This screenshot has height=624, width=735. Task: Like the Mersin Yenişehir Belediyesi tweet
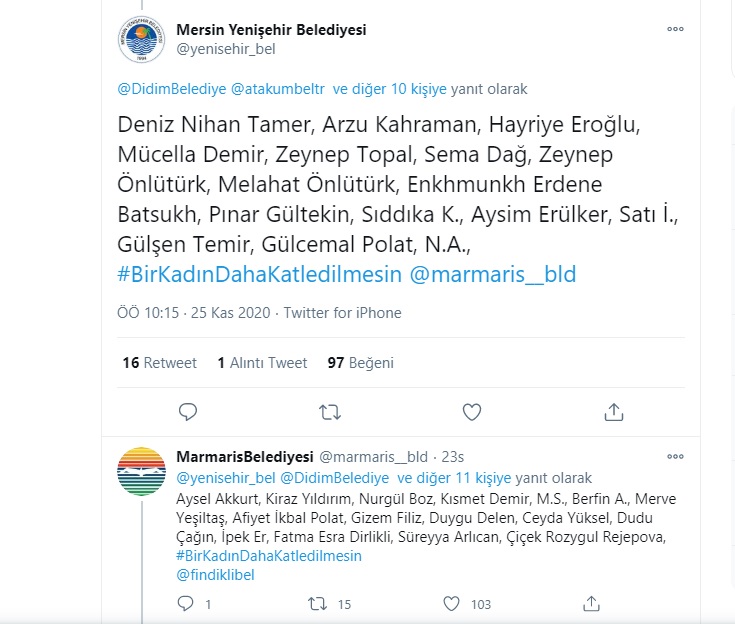(x=472, y=412)
